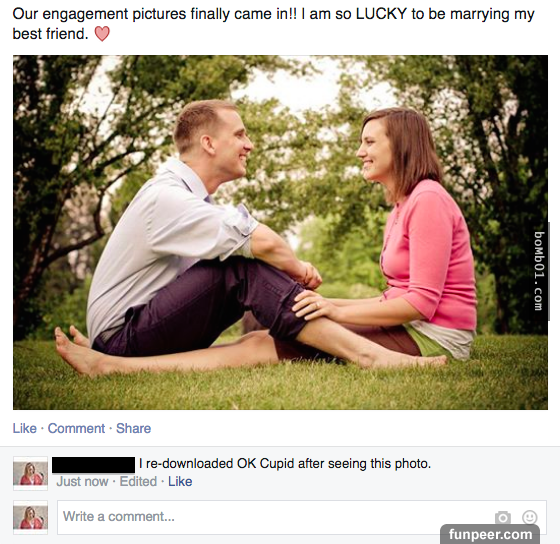Like the OK Cupid comment
Image resolution: width=560 pixels, height=544 pixels.
tap(180, 481)
